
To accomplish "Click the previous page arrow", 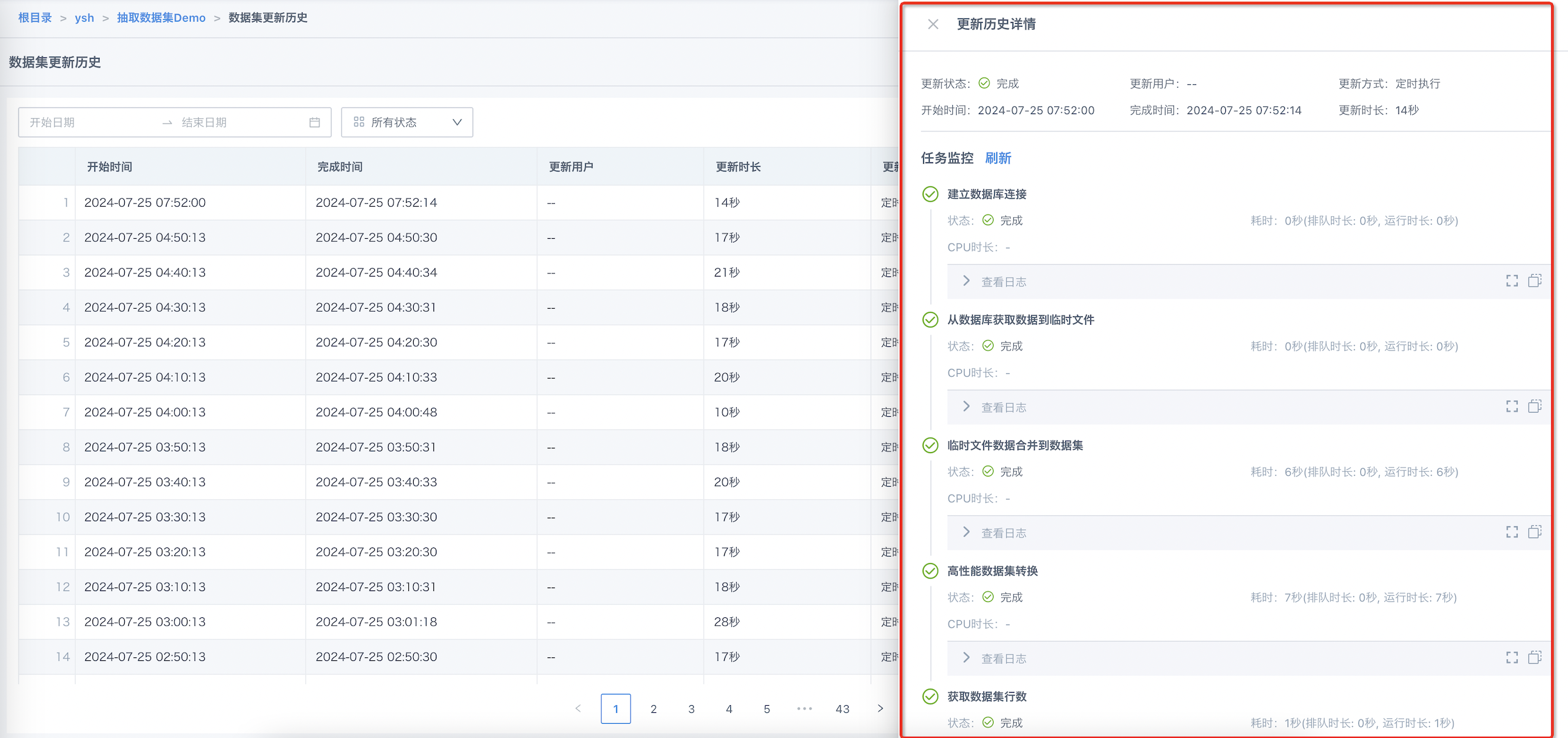I will click(577, 709).
